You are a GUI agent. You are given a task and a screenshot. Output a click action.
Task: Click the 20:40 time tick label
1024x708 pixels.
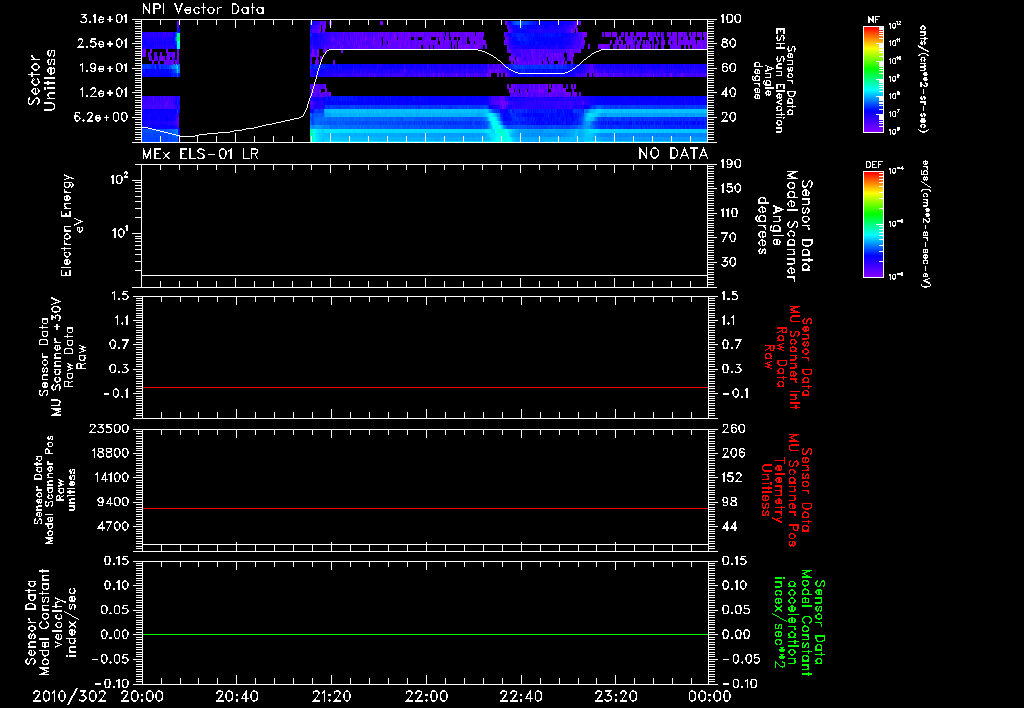click(x=236, y=697)
